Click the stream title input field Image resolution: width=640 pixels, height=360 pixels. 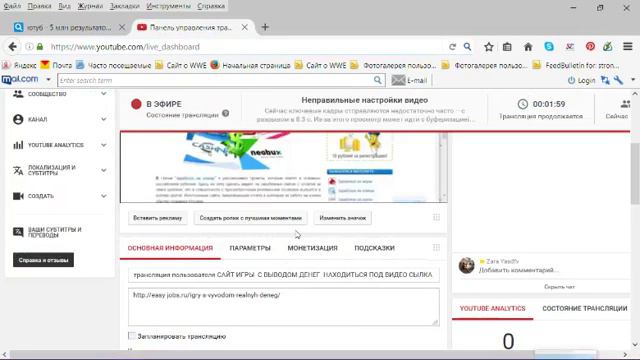tap(284, 275)
